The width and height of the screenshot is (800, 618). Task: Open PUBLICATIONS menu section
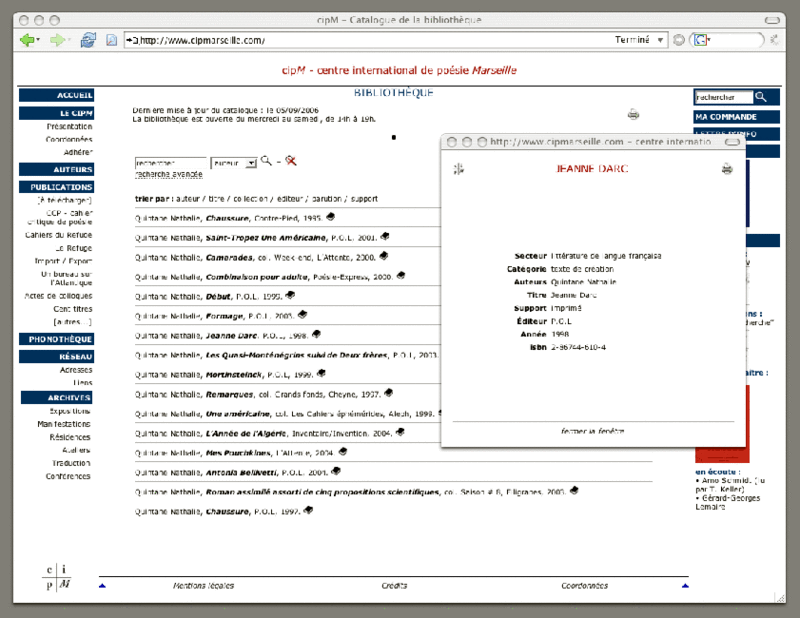tap(57, 187)
